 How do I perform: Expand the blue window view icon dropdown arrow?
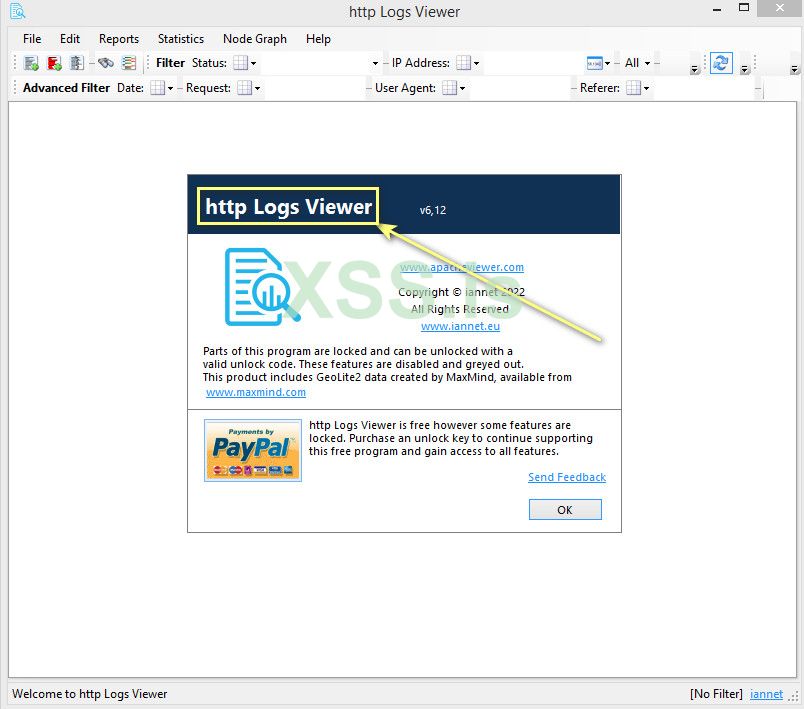tap(608, 63)
